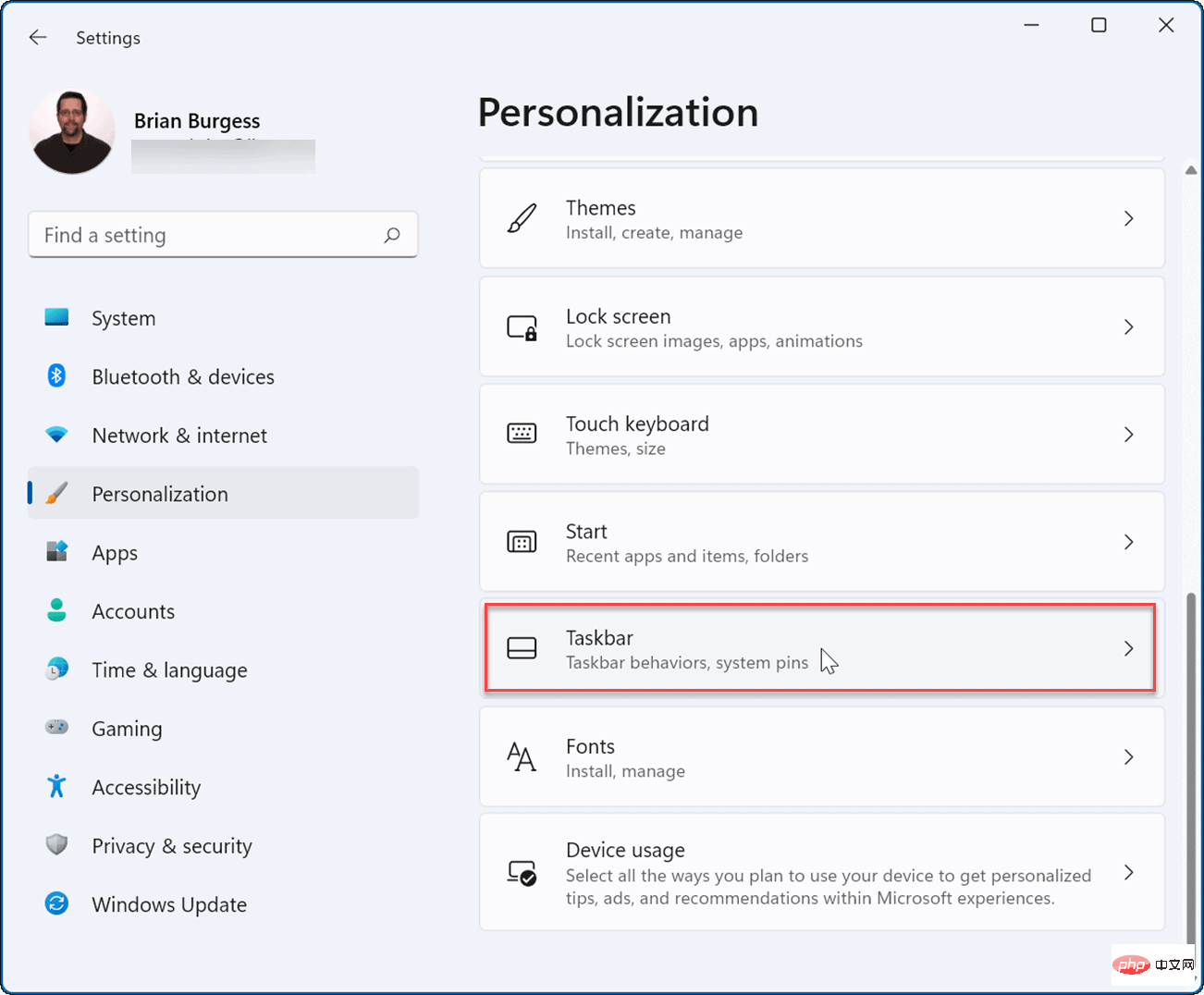Click the Accessibility figure icon in sidebar
This screenshot has width=1204, height=995.
tap(56, 786)
